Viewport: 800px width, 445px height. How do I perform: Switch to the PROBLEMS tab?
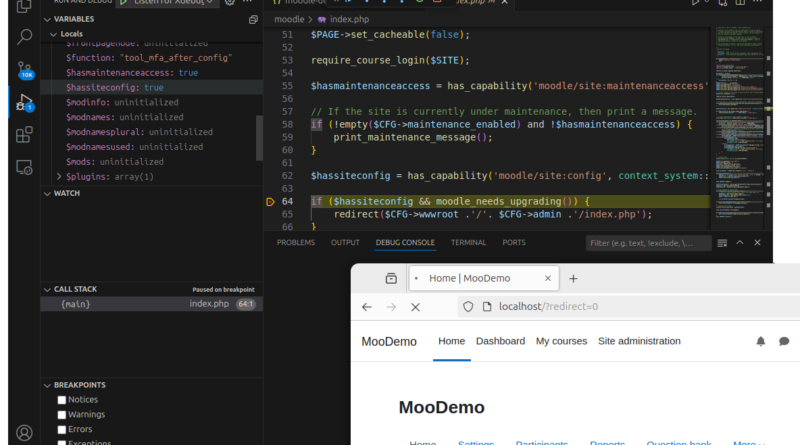(x=296, y=243)
